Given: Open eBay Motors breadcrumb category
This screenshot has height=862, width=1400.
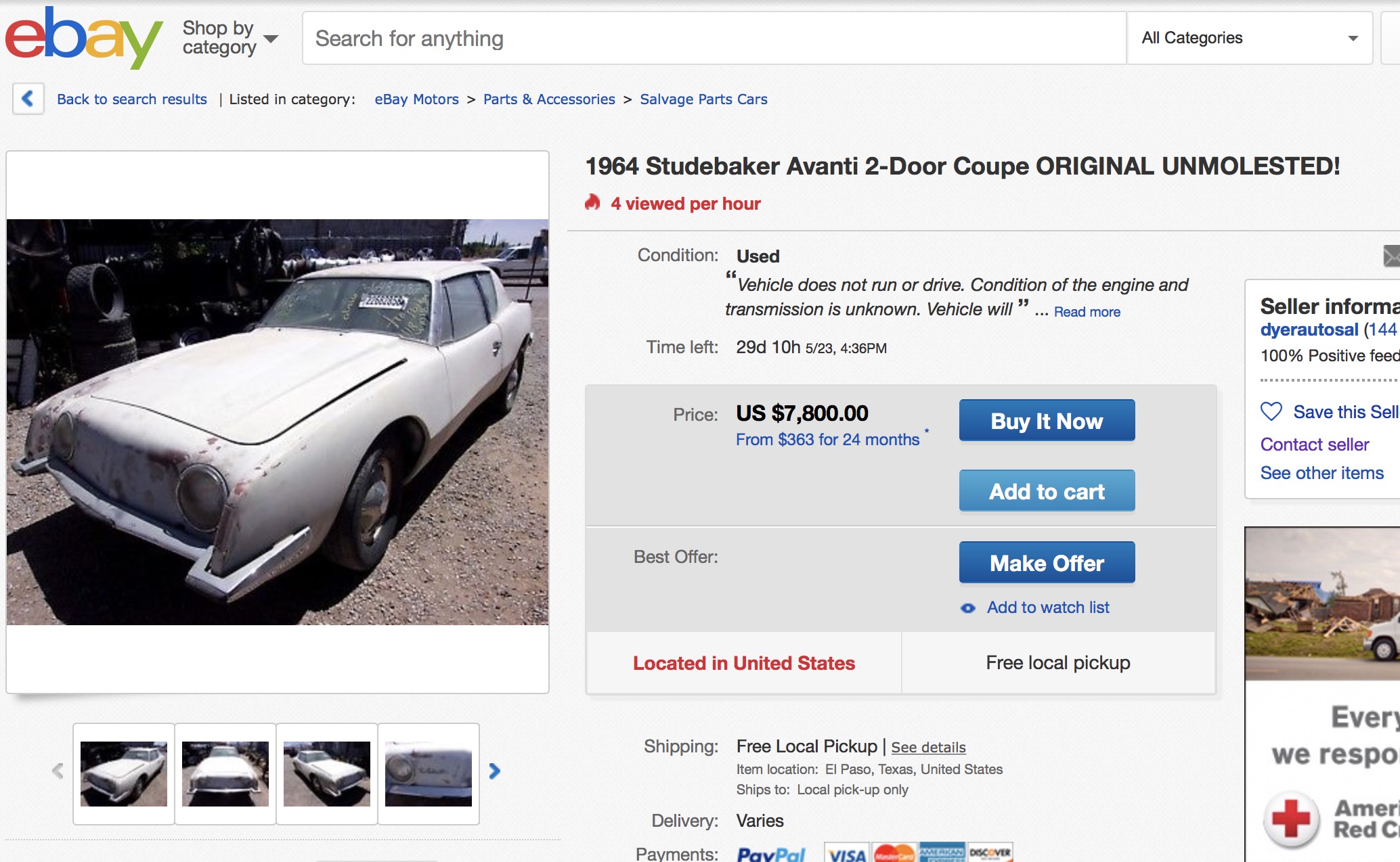Looking at the screenshot, I should pos(416,99).
